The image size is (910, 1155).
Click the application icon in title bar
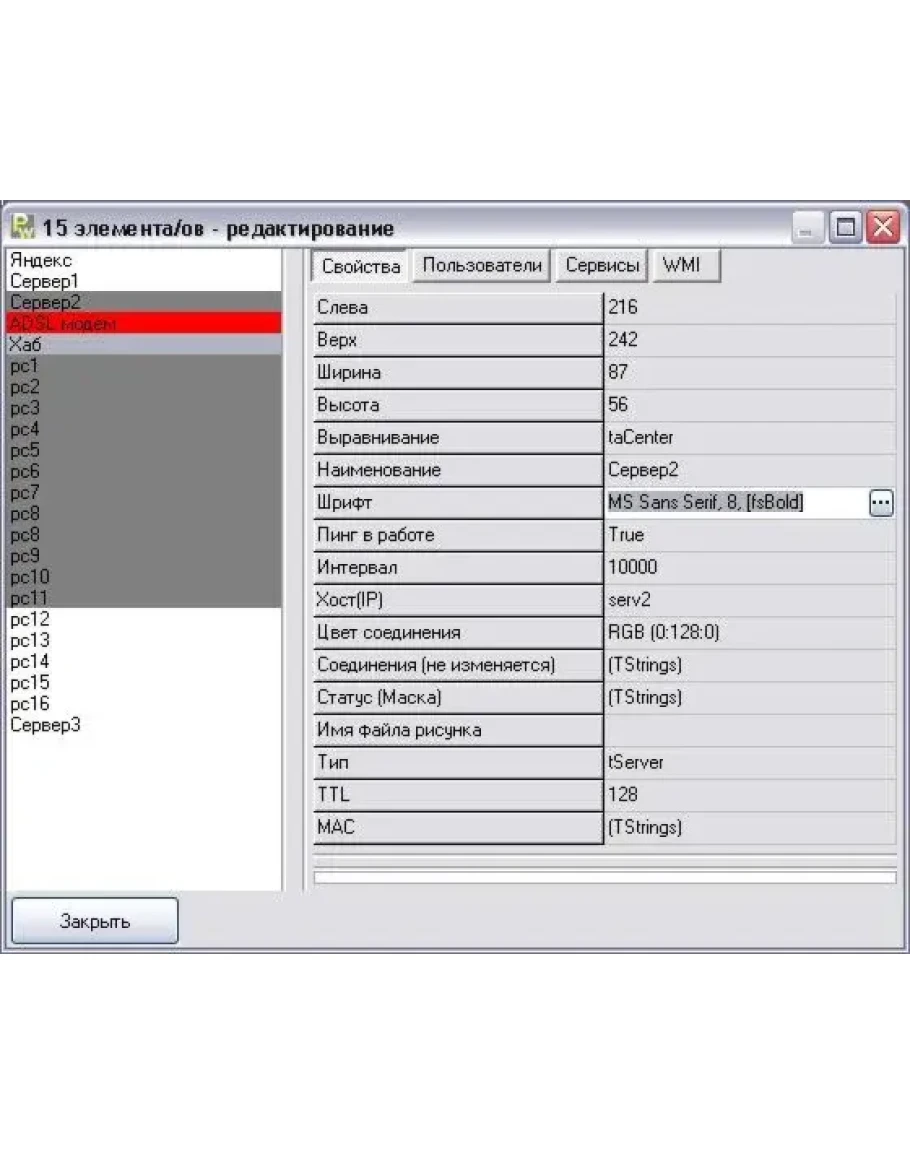(x=22, y=227)
